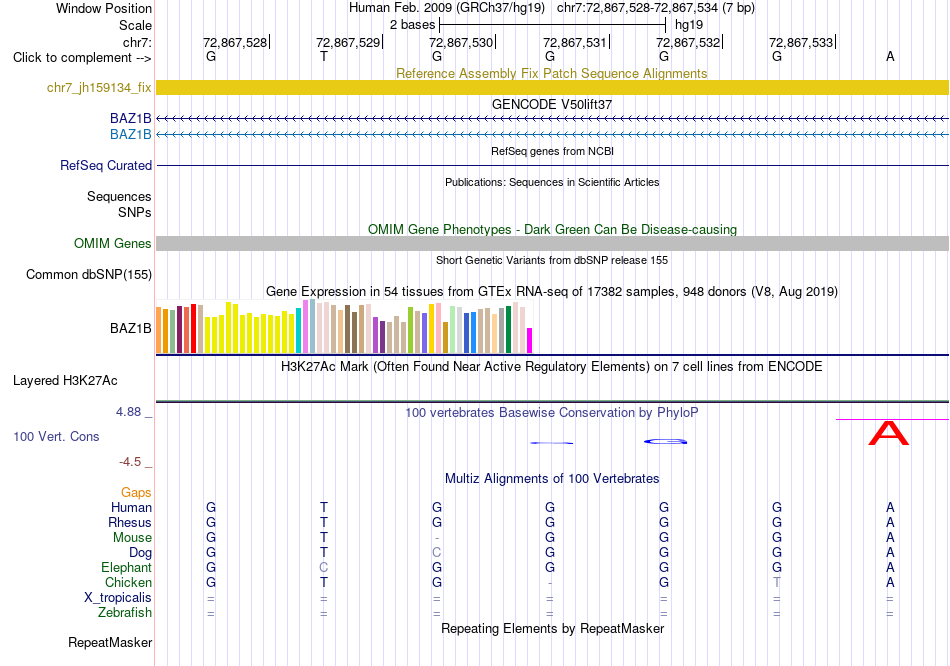This screenshot has width=950, height=666.
Task: Click the light blue BAZ1B gene label
Action: (130, 134)
